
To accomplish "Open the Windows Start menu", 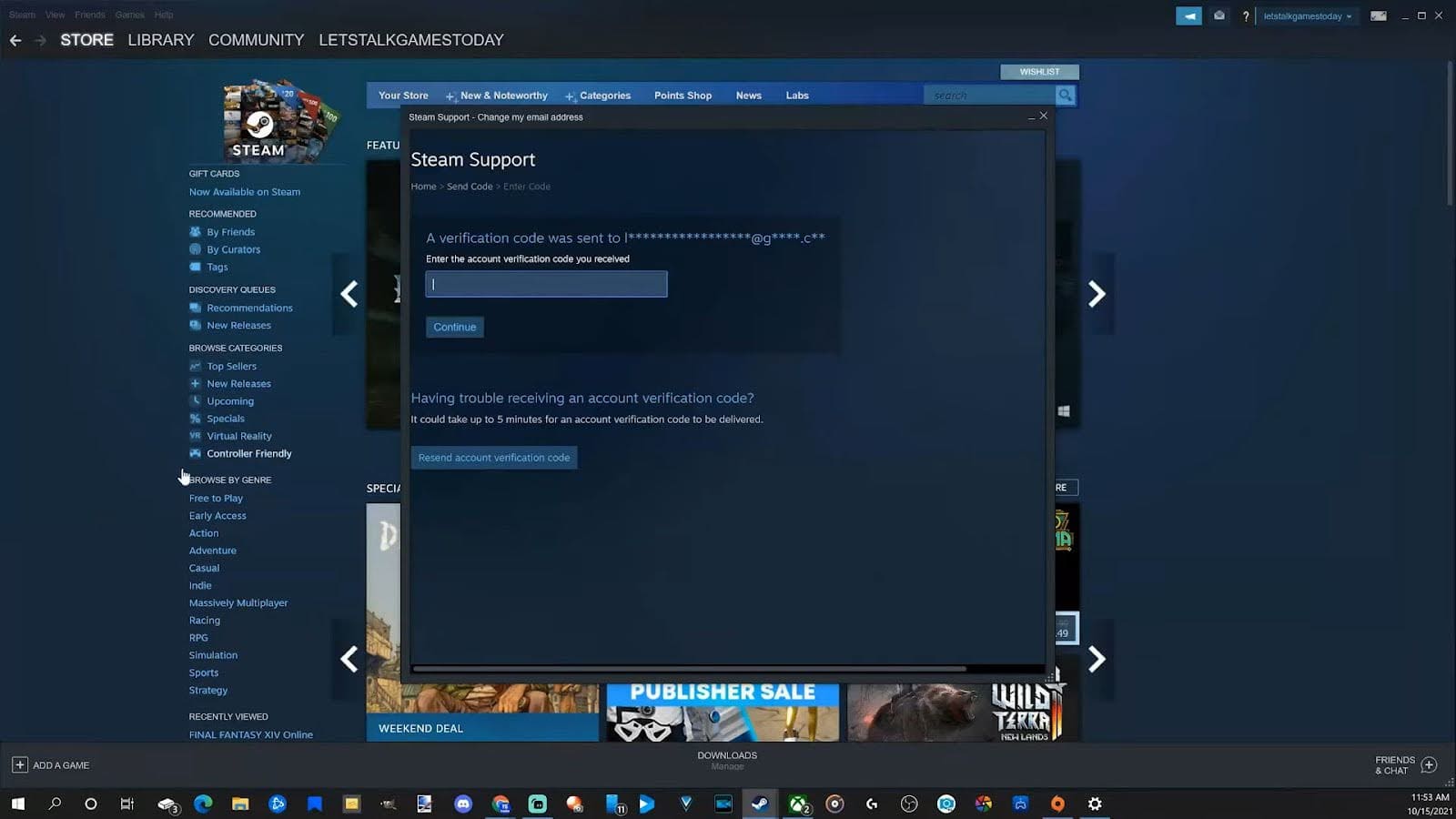I will click(17, 804).
